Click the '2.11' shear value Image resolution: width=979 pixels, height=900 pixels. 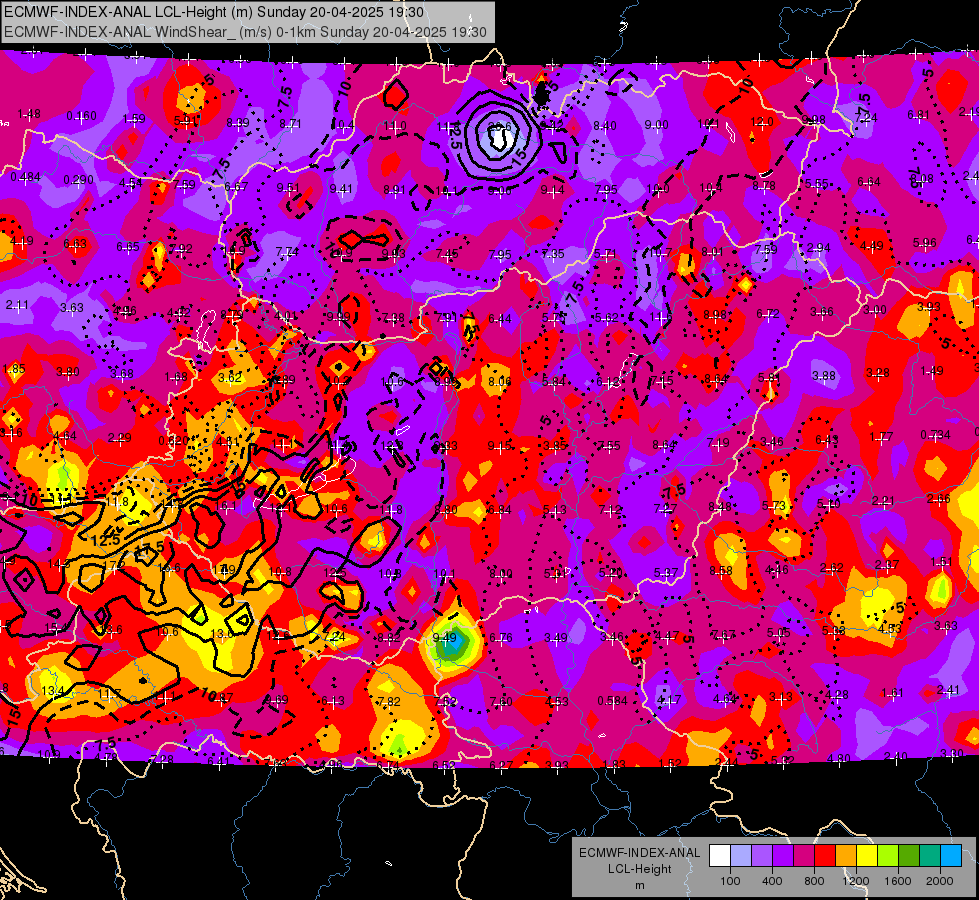pos(17,305)
